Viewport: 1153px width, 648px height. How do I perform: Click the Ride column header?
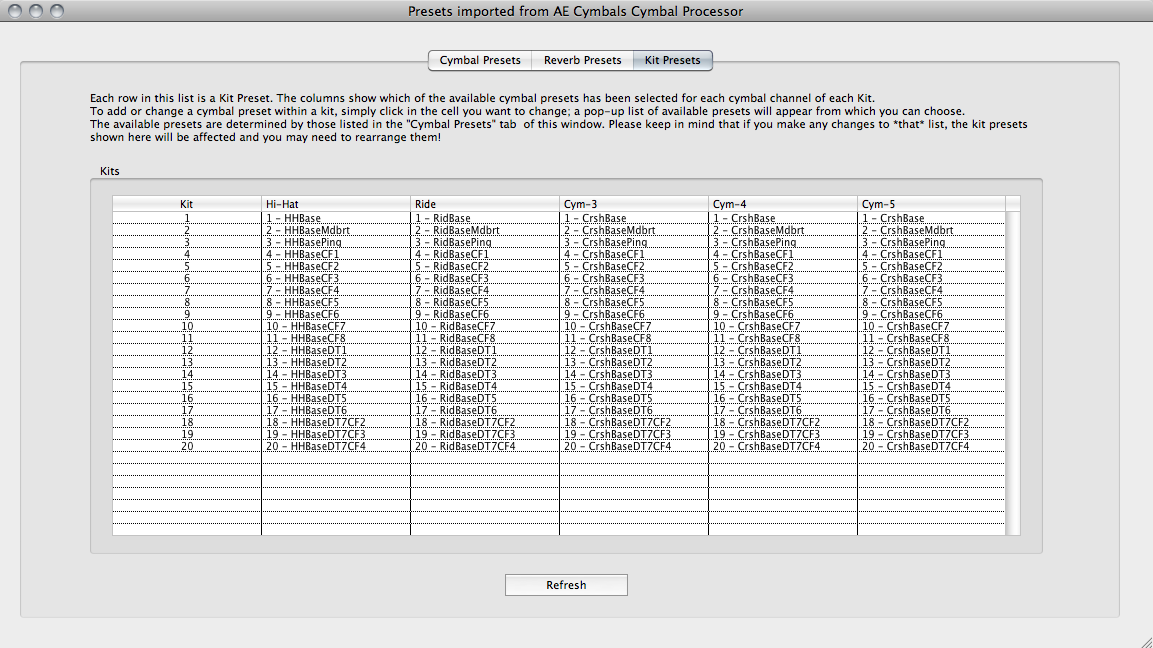(x=484, y=204)
